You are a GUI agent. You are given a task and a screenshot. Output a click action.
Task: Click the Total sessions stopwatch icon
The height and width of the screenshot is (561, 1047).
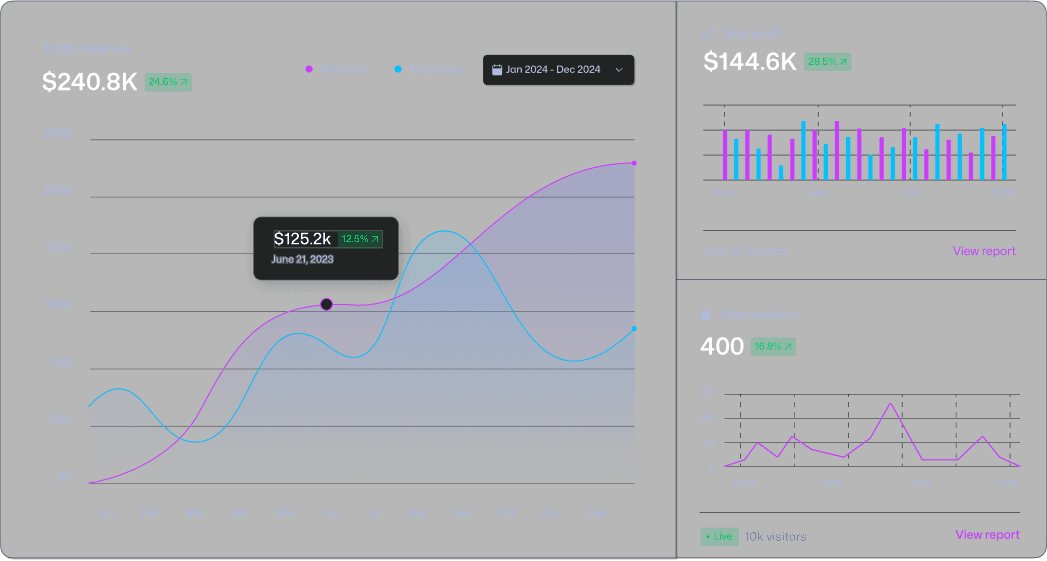[706, 315]
